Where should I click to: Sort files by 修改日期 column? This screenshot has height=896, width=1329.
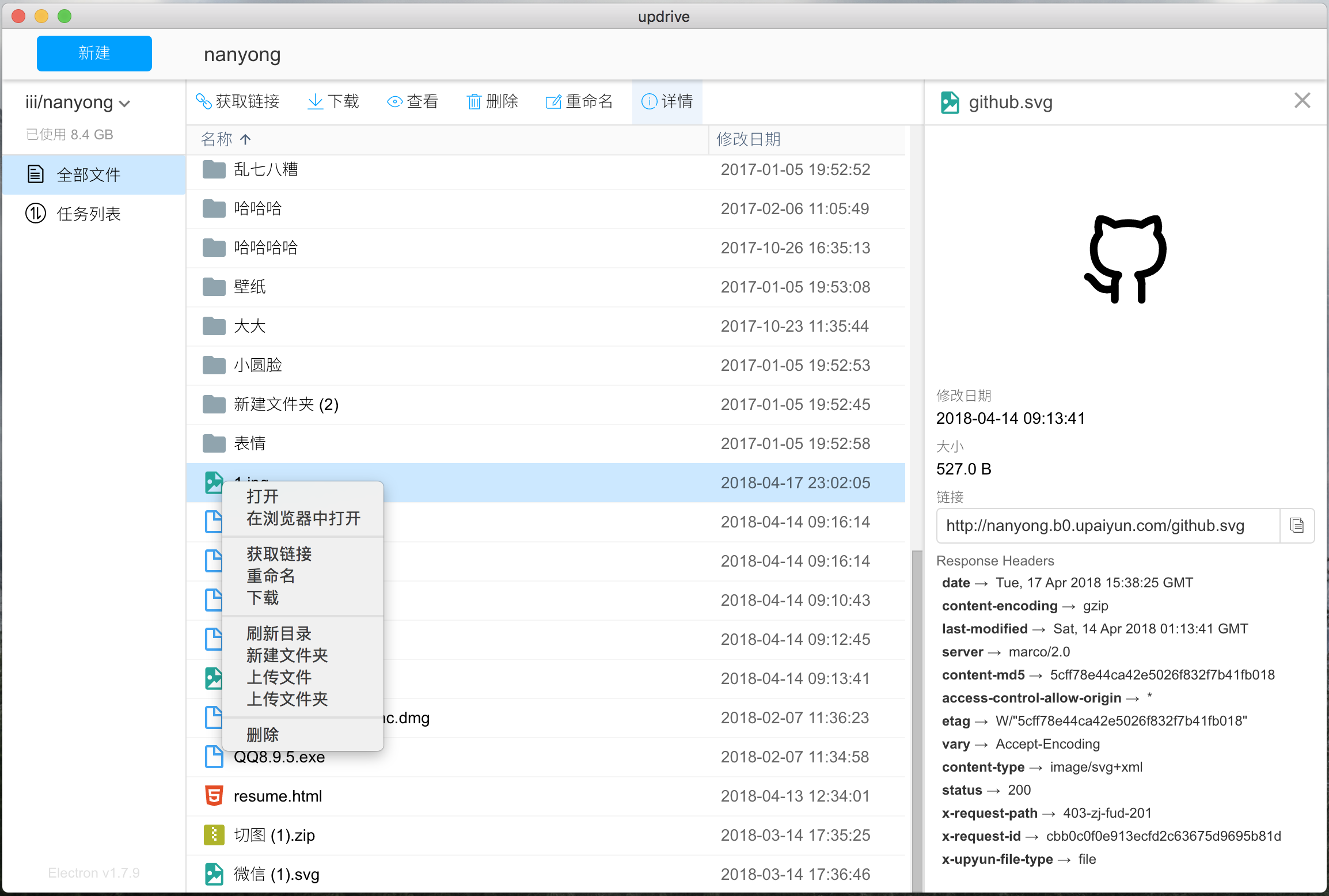coord(748,139)
